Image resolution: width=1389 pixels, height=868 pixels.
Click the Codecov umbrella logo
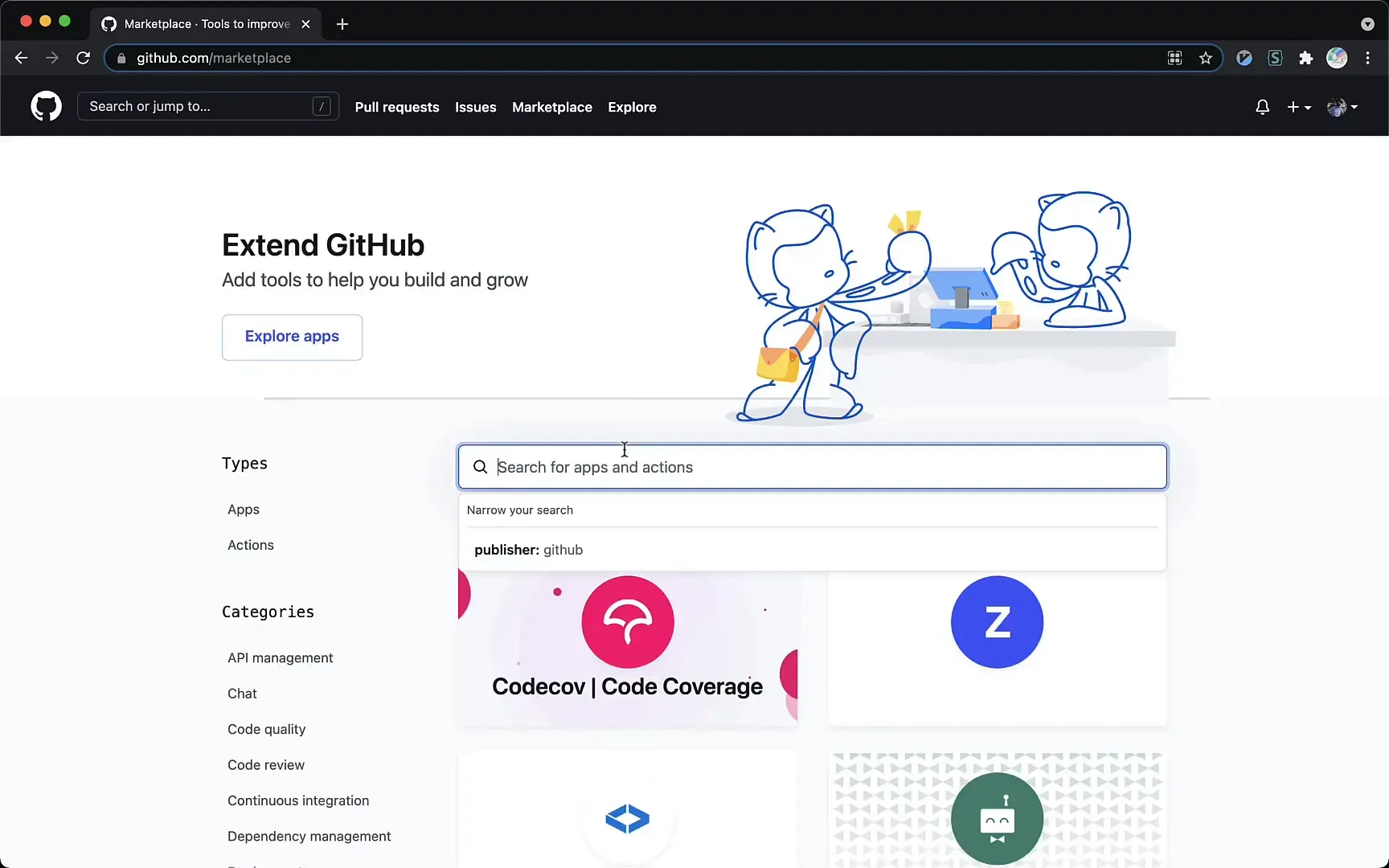[628, 622]
